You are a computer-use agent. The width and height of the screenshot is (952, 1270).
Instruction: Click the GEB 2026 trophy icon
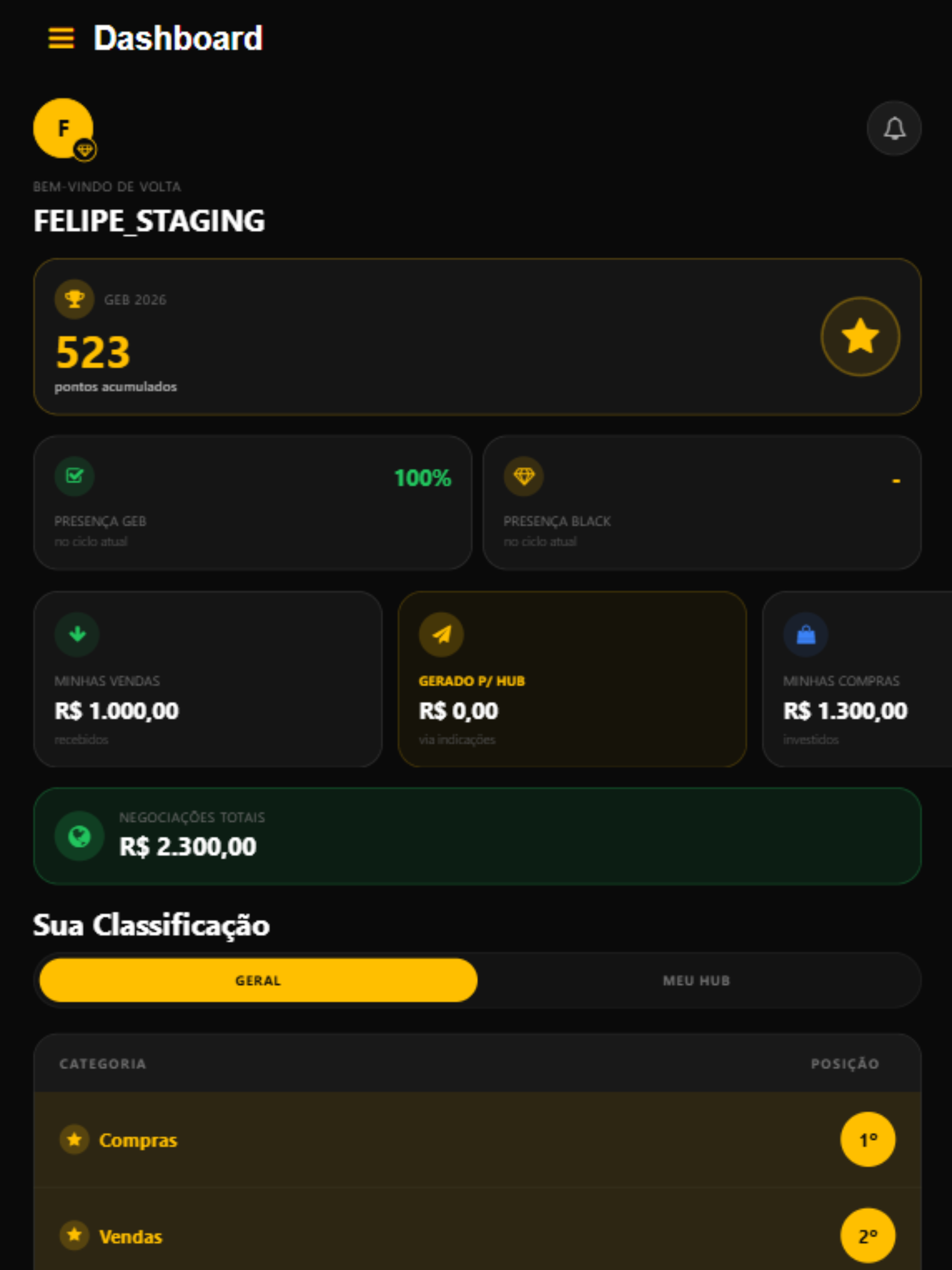click(x=75, y=299)
